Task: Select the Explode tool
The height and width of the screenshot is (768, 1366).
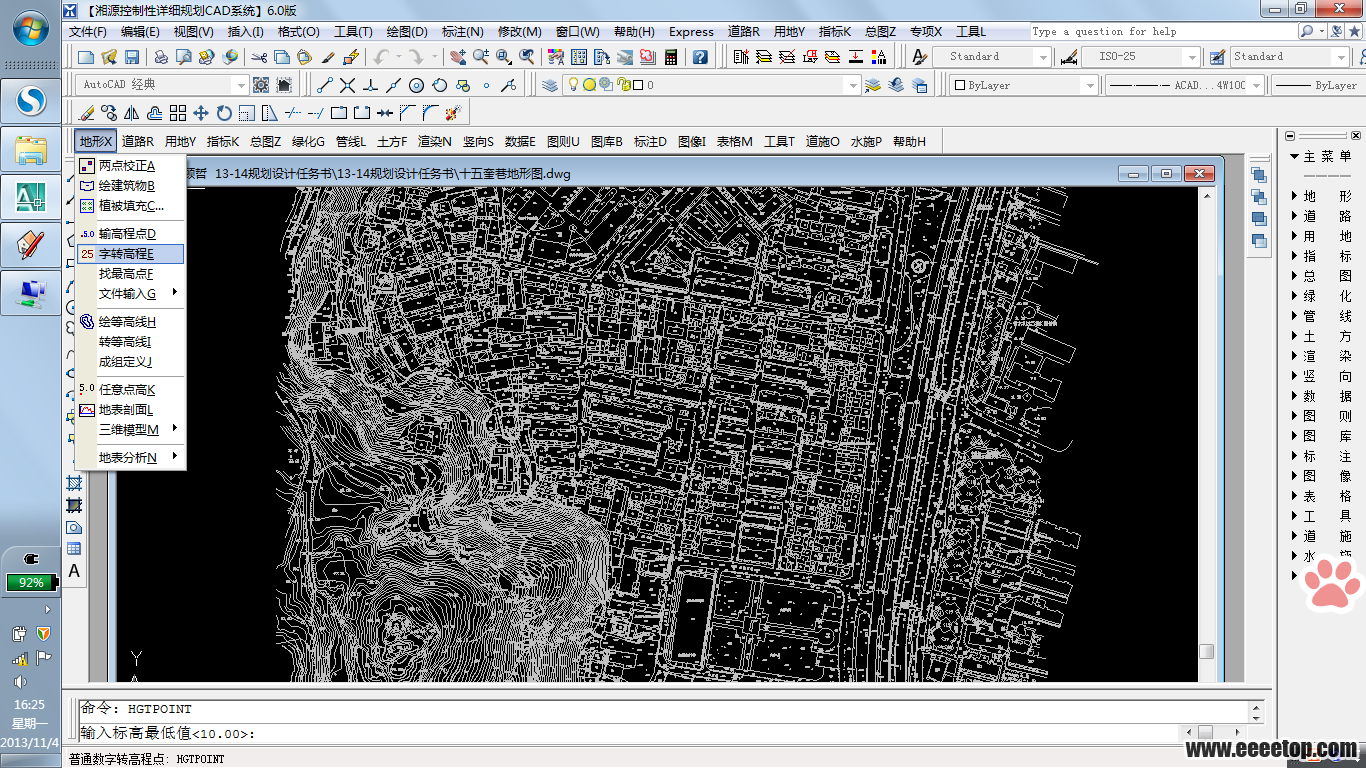Action: (454, 113)
